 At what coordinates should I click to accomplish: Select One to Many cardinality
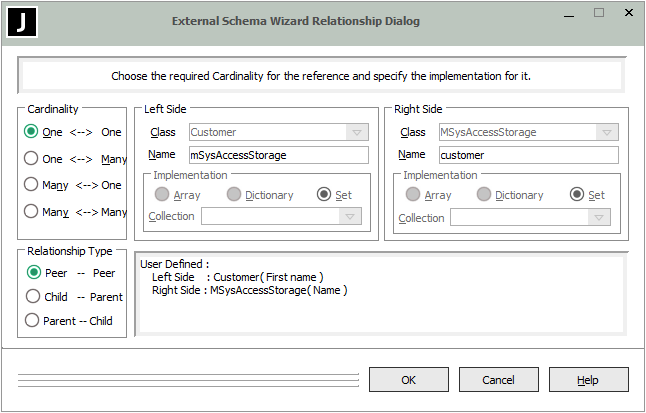(x=31, y=159)
